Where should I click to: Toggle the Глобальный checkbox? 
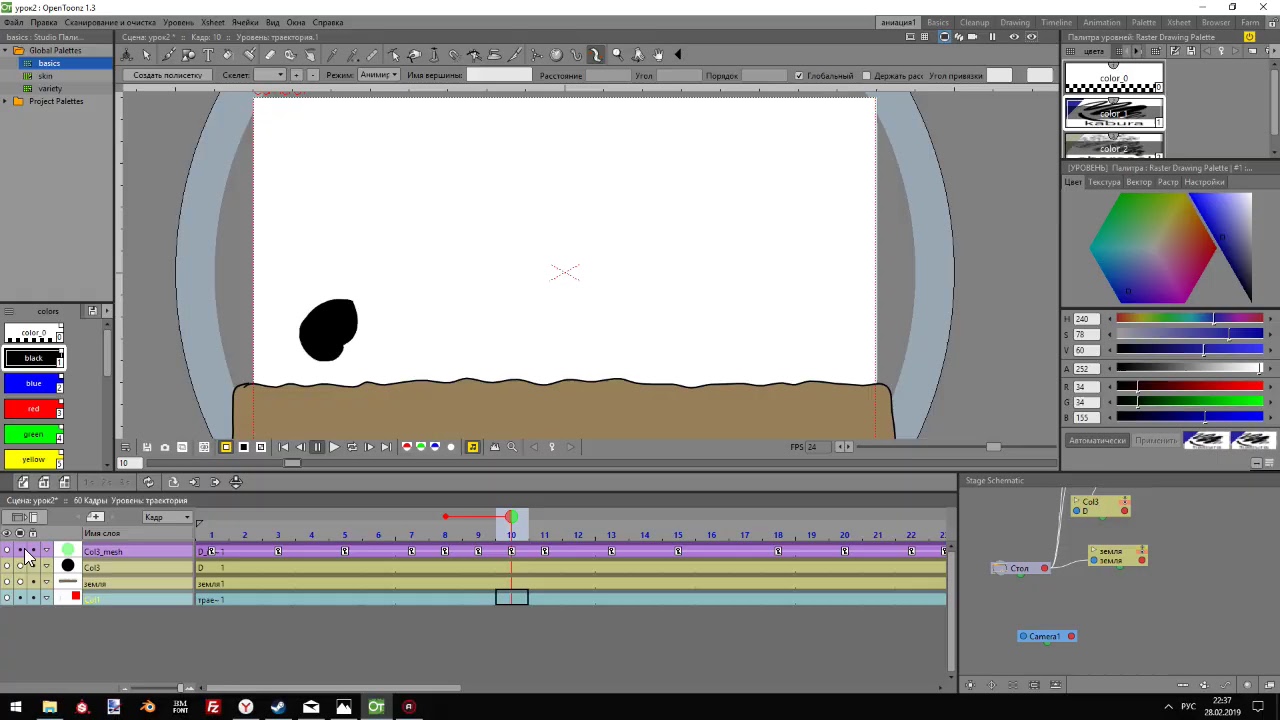click(x=798, y=76)
